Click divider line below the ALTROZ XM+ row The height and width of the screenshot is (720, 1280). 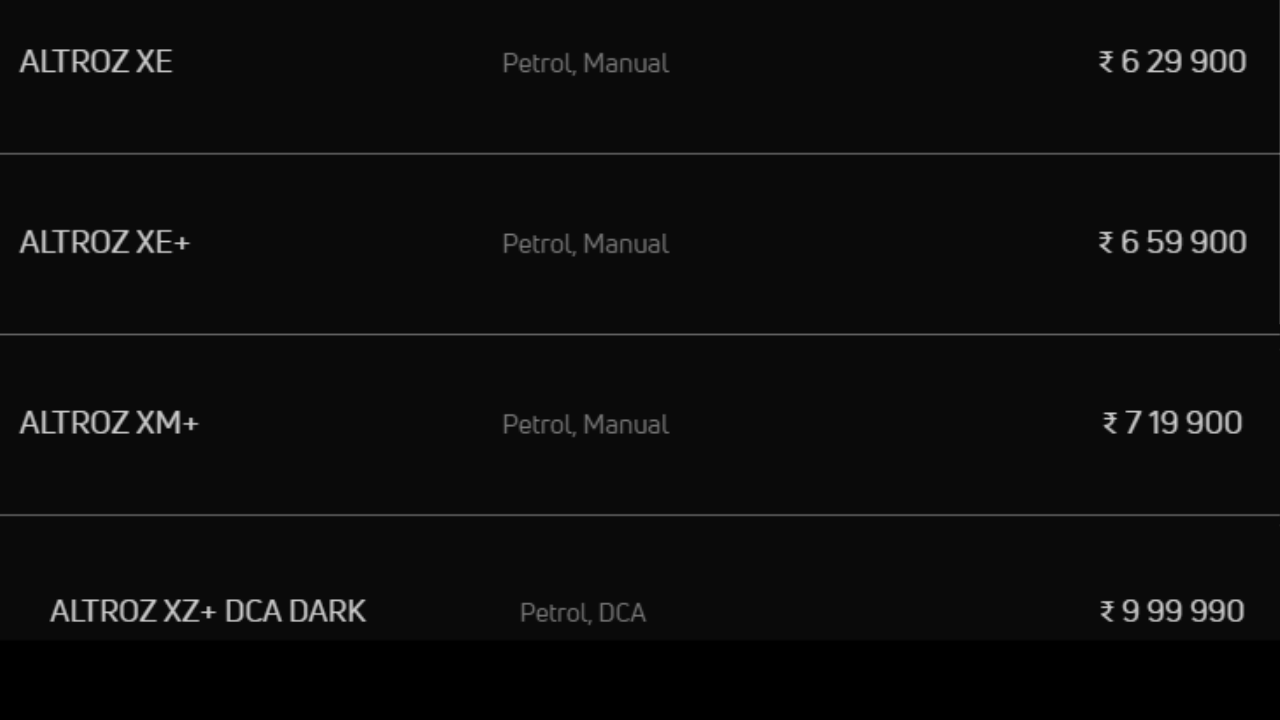click(x=640, y=515)
